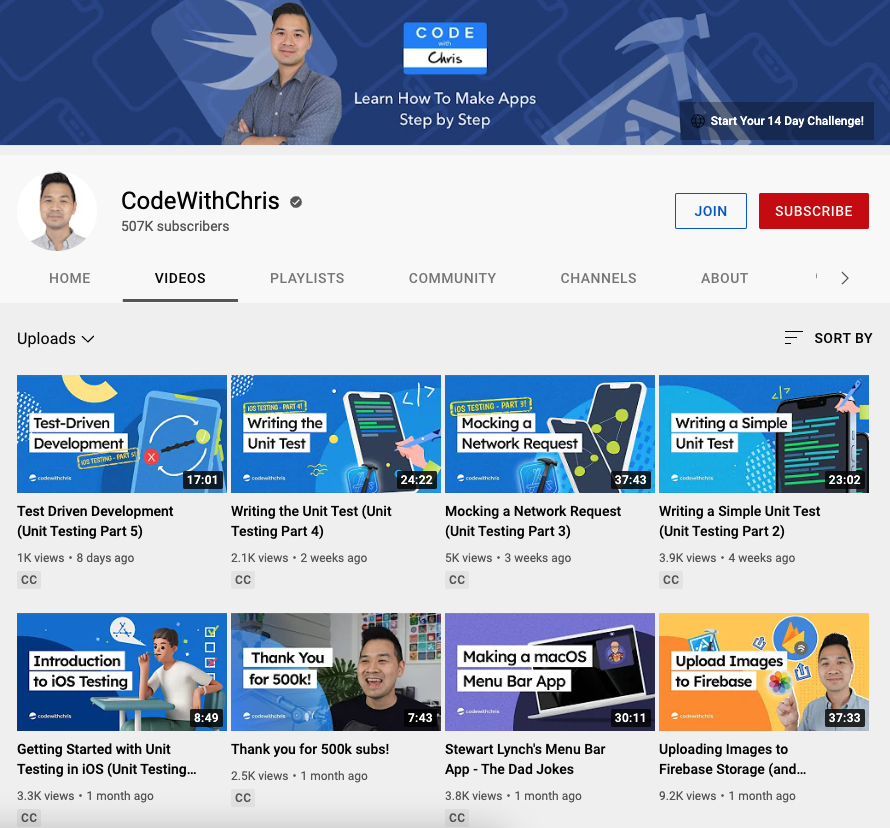This screenshot has width=890, height=828.
Task: Open Writing the Unit Test Part 4 title
Action: coord(311,521)
